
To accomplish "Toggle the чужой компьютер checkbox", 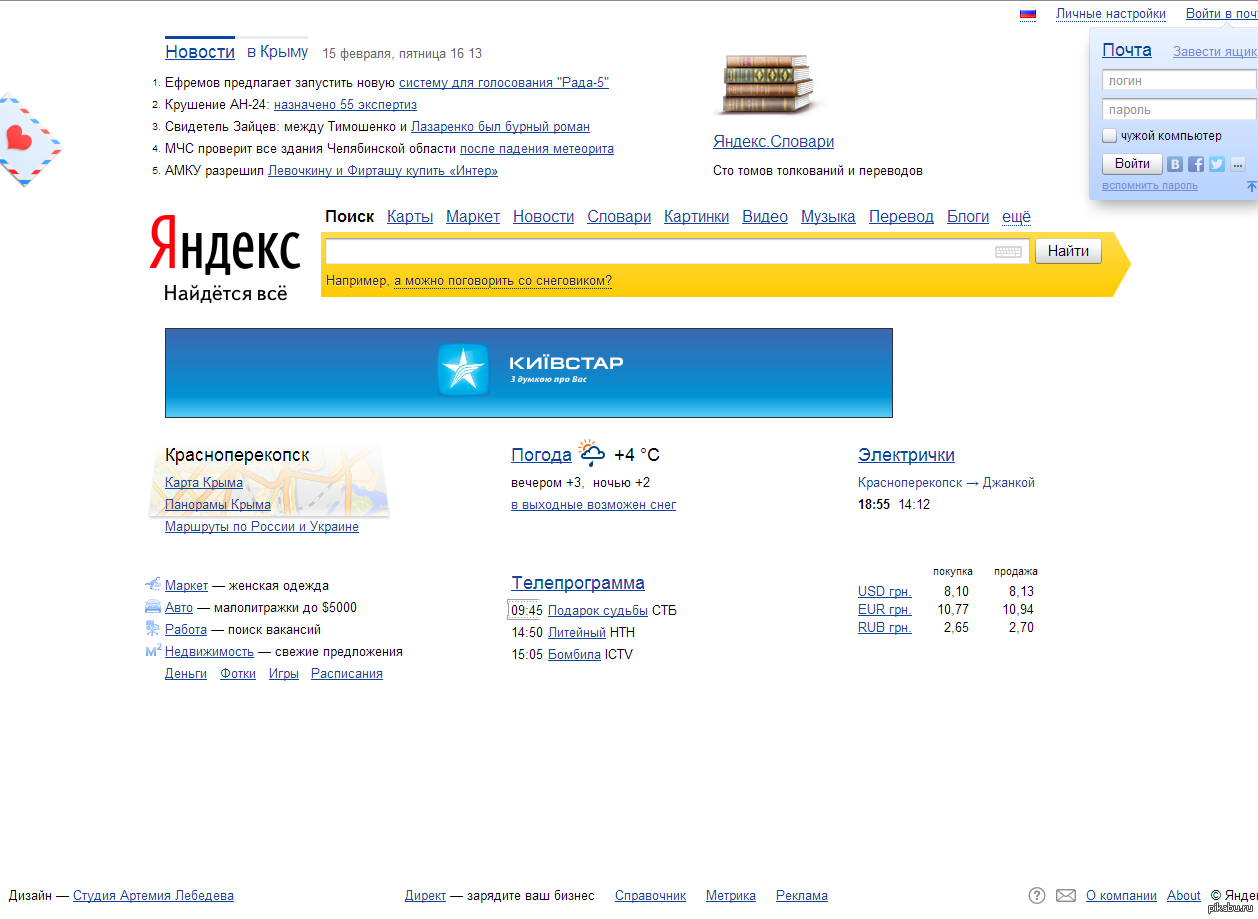I will [x=1110, y=135].
